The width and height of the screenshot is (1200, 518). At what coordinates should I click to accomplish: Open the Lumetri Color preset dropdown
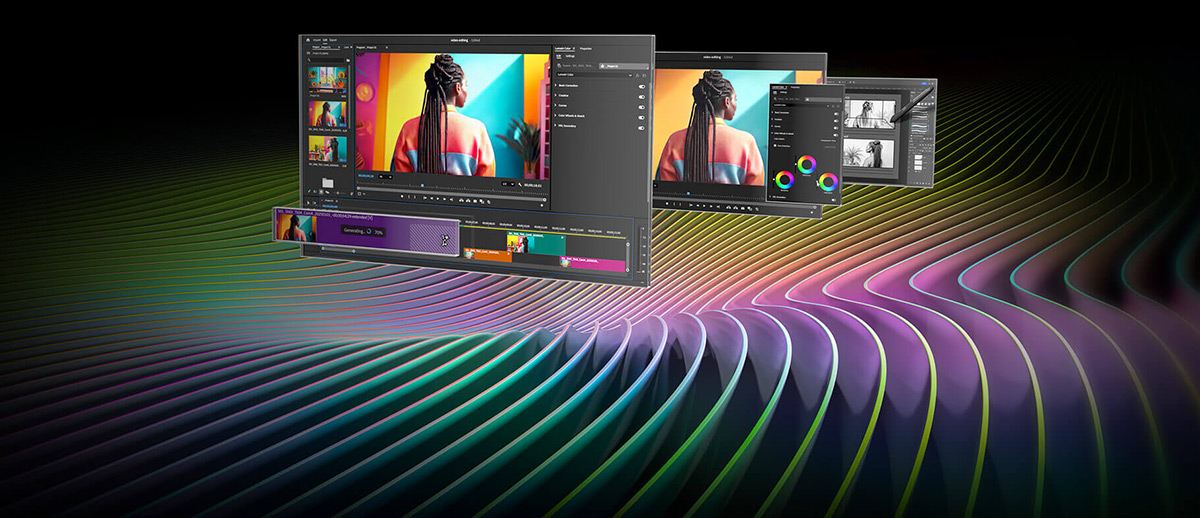[595, 75]
